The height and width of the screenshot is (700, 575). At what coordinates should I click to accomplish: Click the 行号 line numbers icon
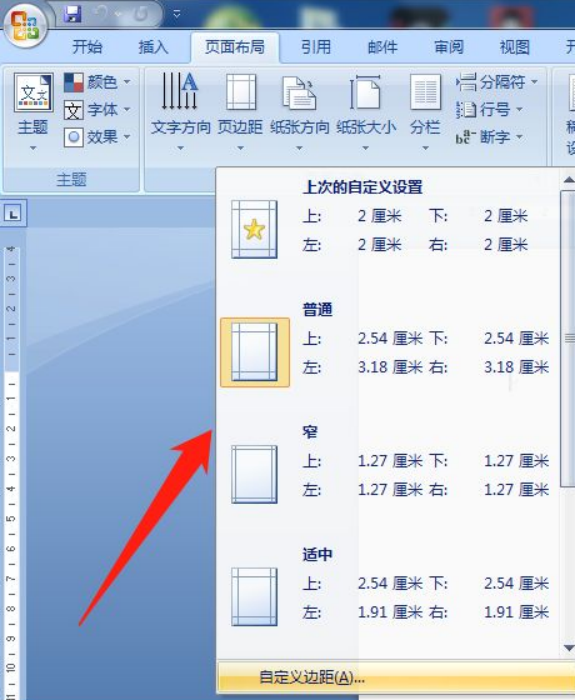point(466,109)
